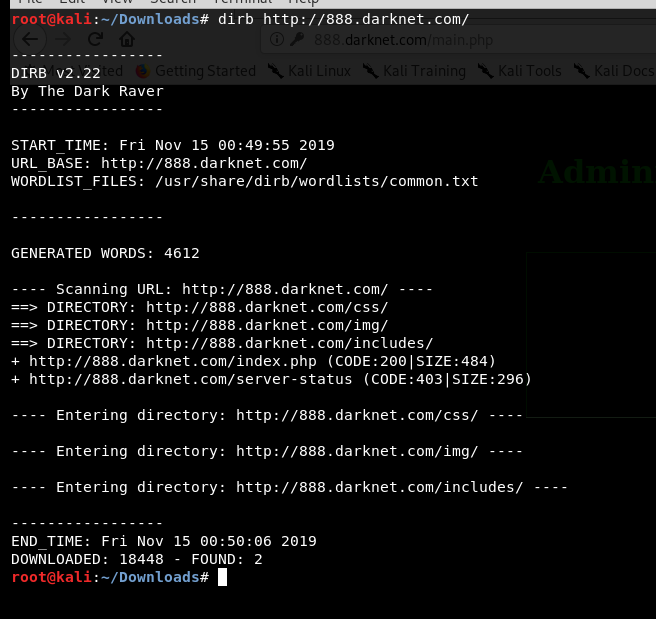Open the Kali Tools bookmark
This screenshot has width=656, height=619.
[x=520, y=71]
